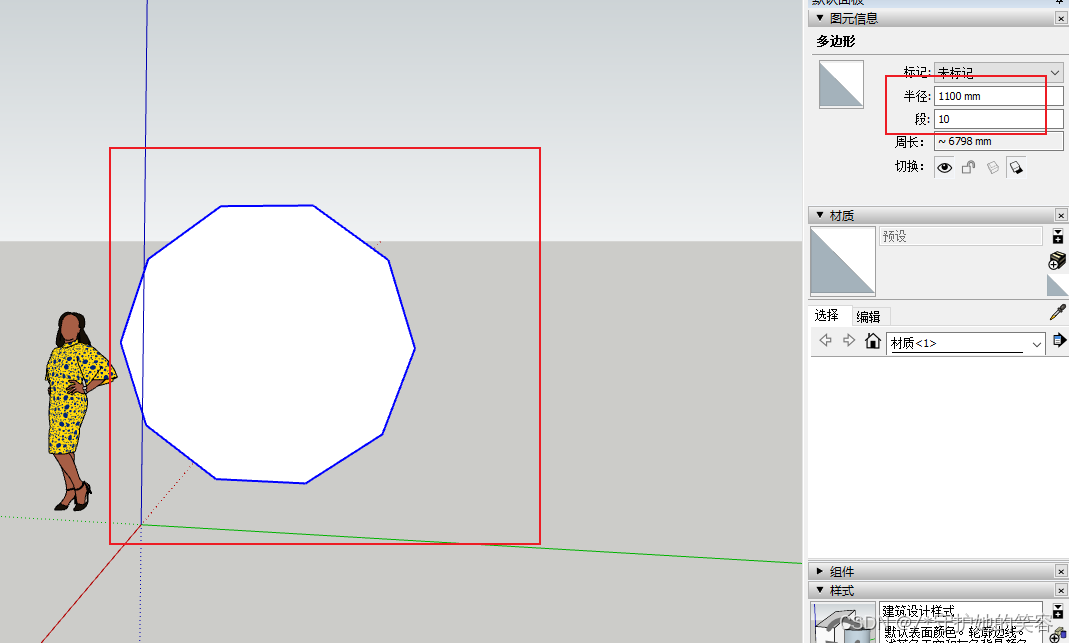Image resolution: width=1069 pixels, height=643 pixels.
Task: Go forward in materials browser
Action: [849, 340]
